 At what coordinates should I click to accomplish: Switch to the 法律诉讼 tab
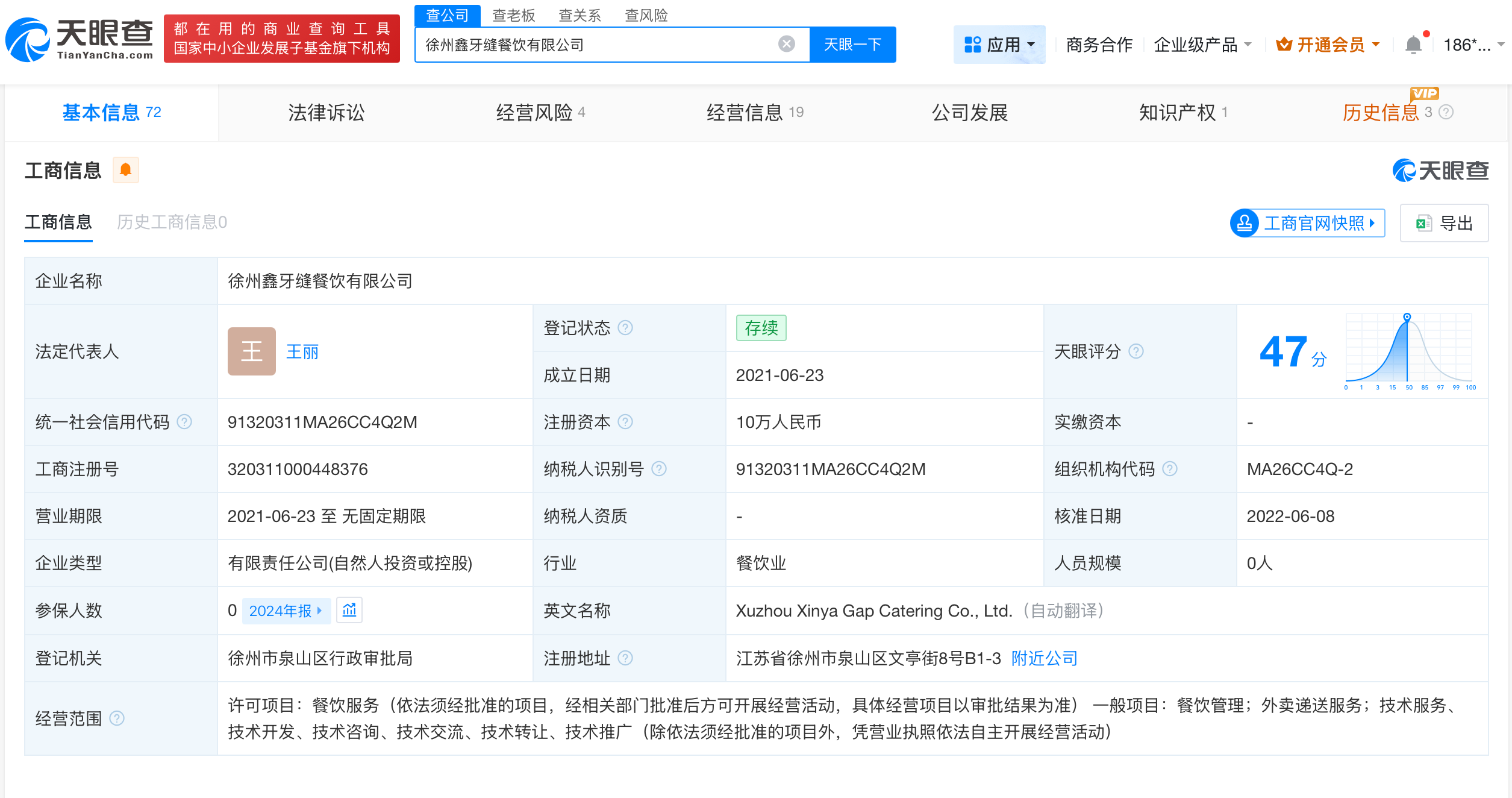point(326,112)
